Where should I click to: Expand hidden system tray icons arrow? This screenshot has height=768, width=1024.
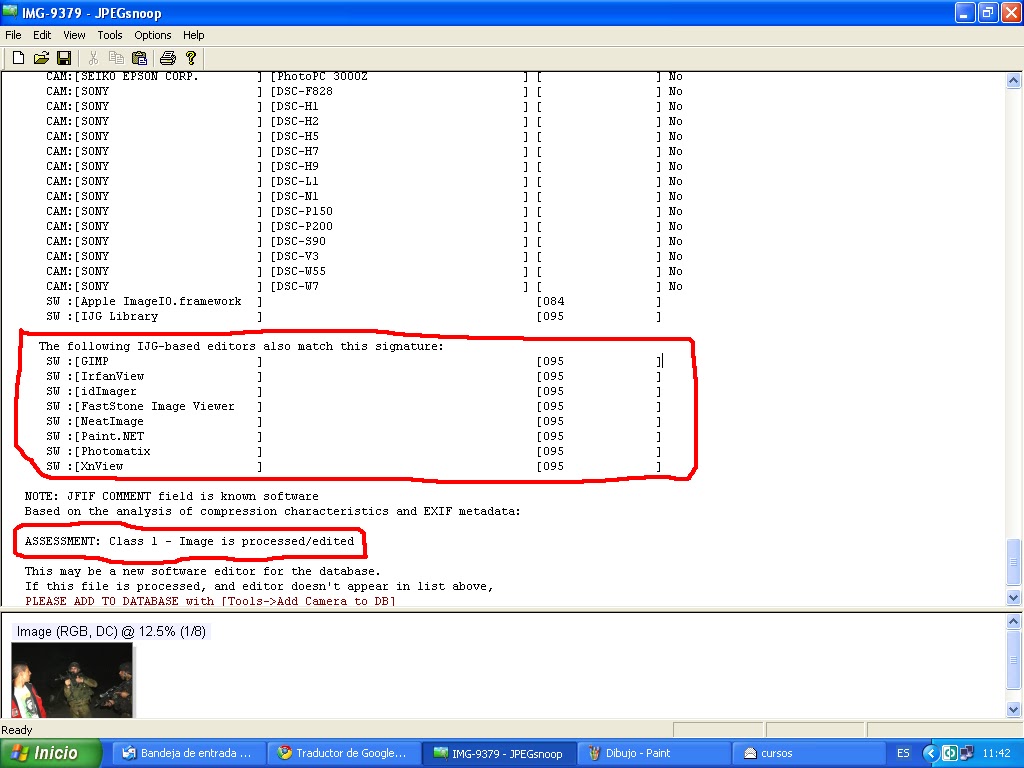pyautogui.click(x=931, y=753)
